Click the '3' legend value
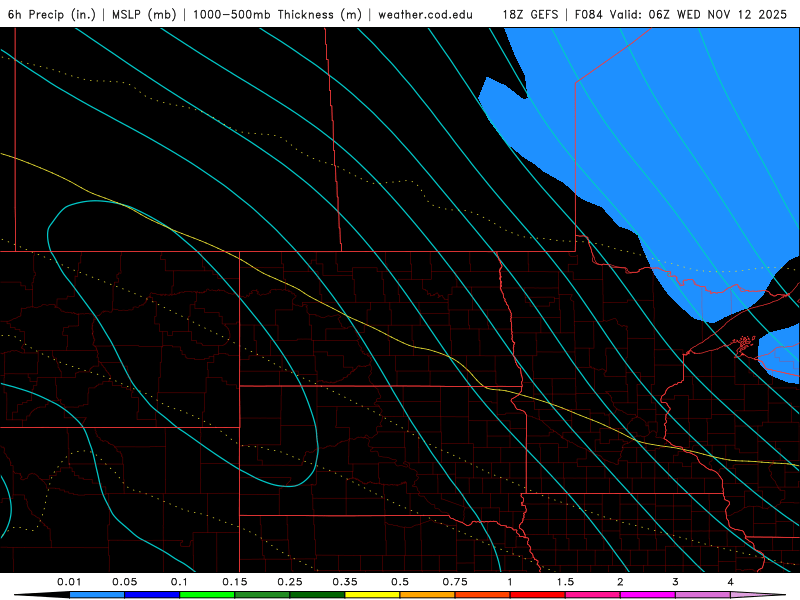800x600 pixels. 675,582
